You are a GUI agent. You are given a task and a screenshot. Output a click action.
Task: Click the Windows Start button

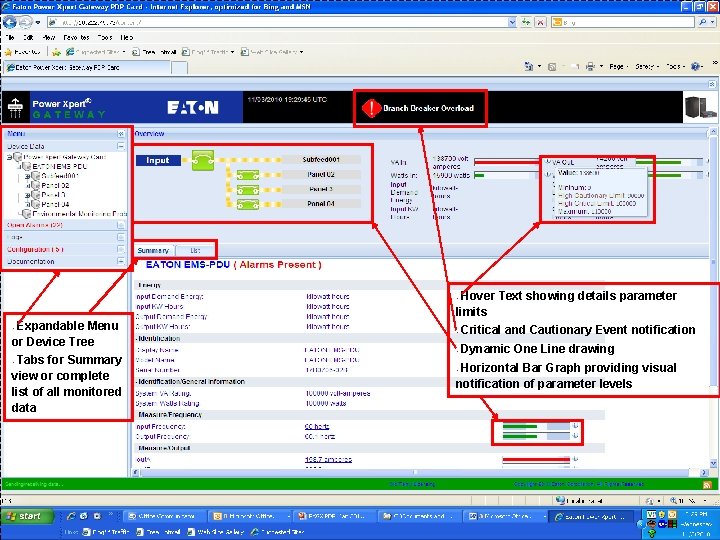[26, 516]
